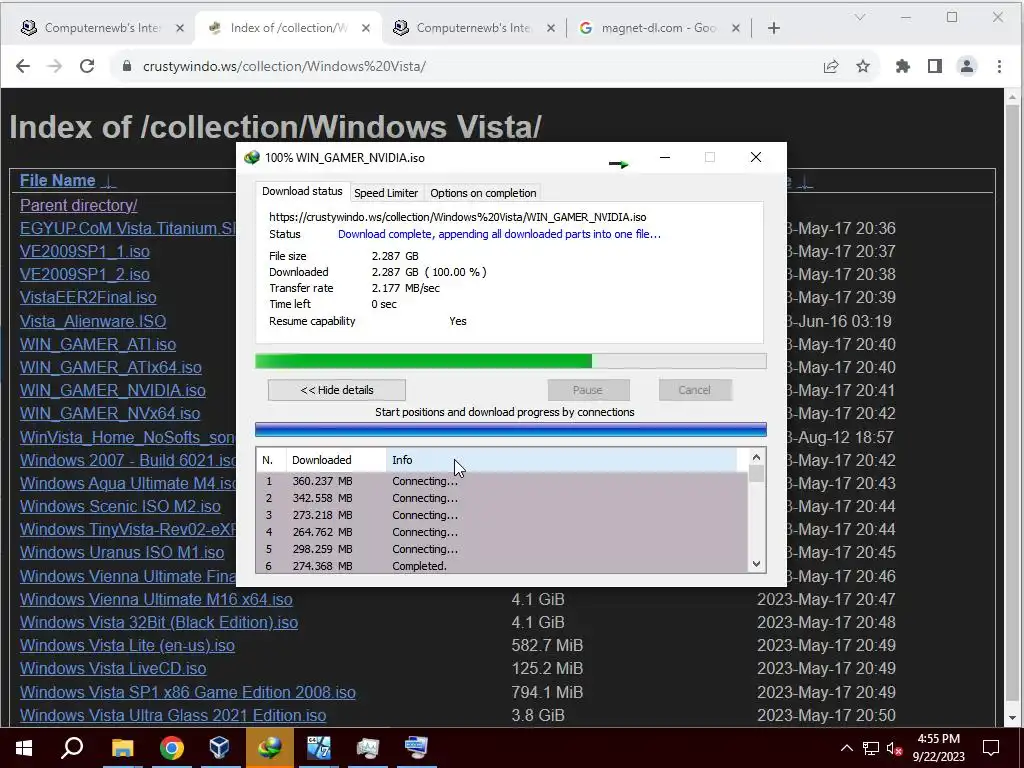Image resolution: width=1024 pixels, height=768 pixels.
Task: Switch to the Speed Limiter tab
Action: coord(386,193)
